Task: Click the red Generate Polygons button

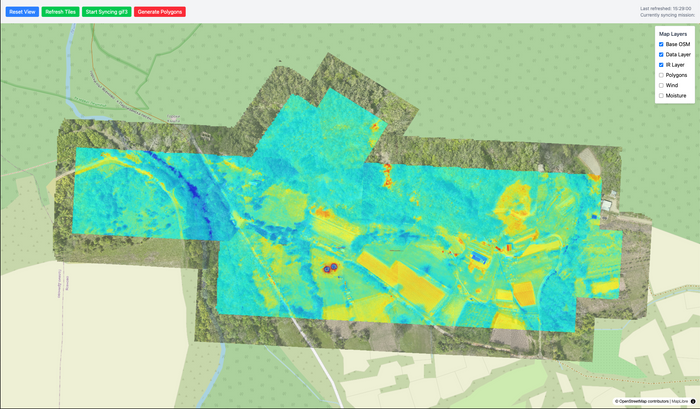Action: tap(160, 11)
